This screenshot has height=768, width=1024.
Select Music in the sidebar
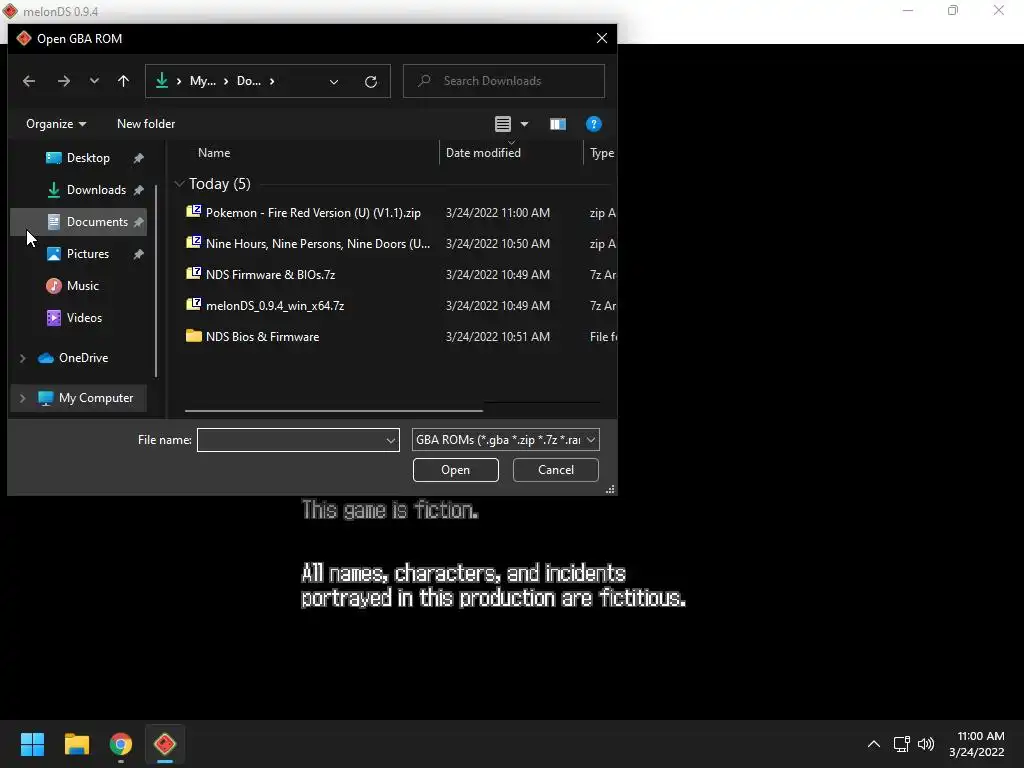(78, 286)
